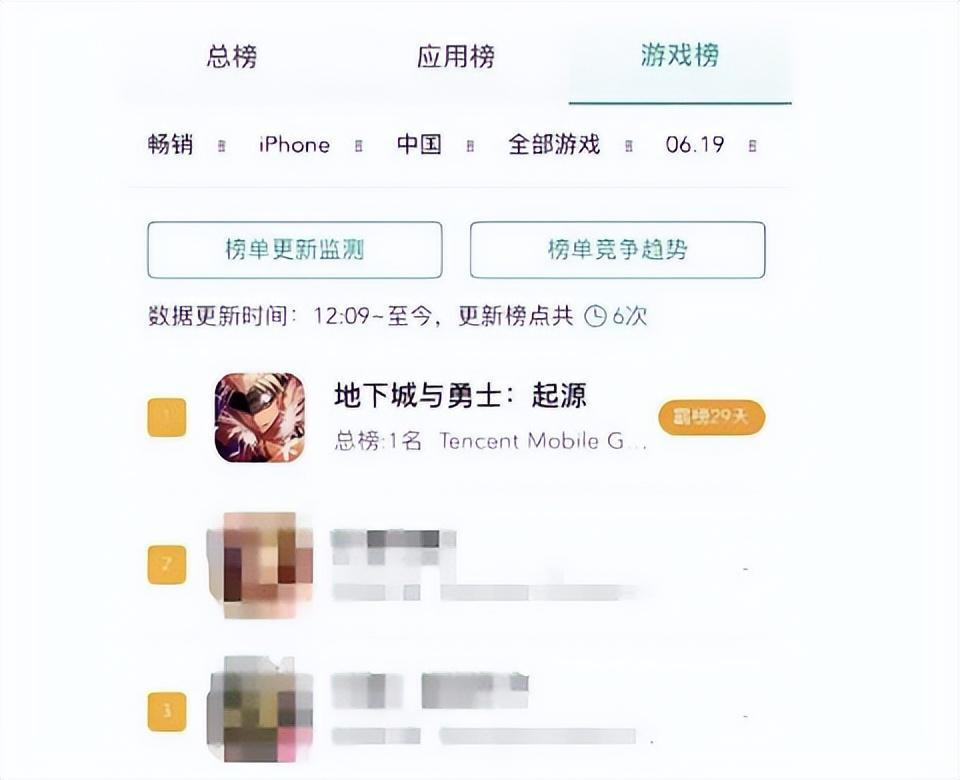Open the blurred second-ranked game icon
The height and width of the screenshot is (780, 960).
pos(260,565)
